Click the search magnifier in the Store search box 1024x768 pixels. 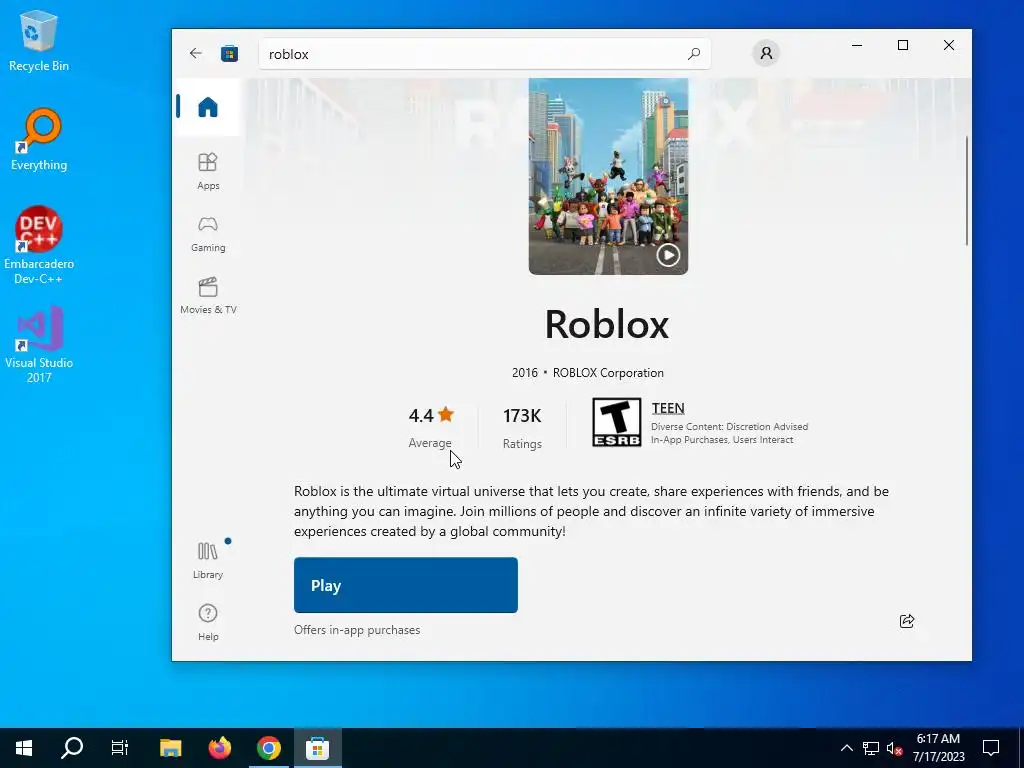[694, 54]
